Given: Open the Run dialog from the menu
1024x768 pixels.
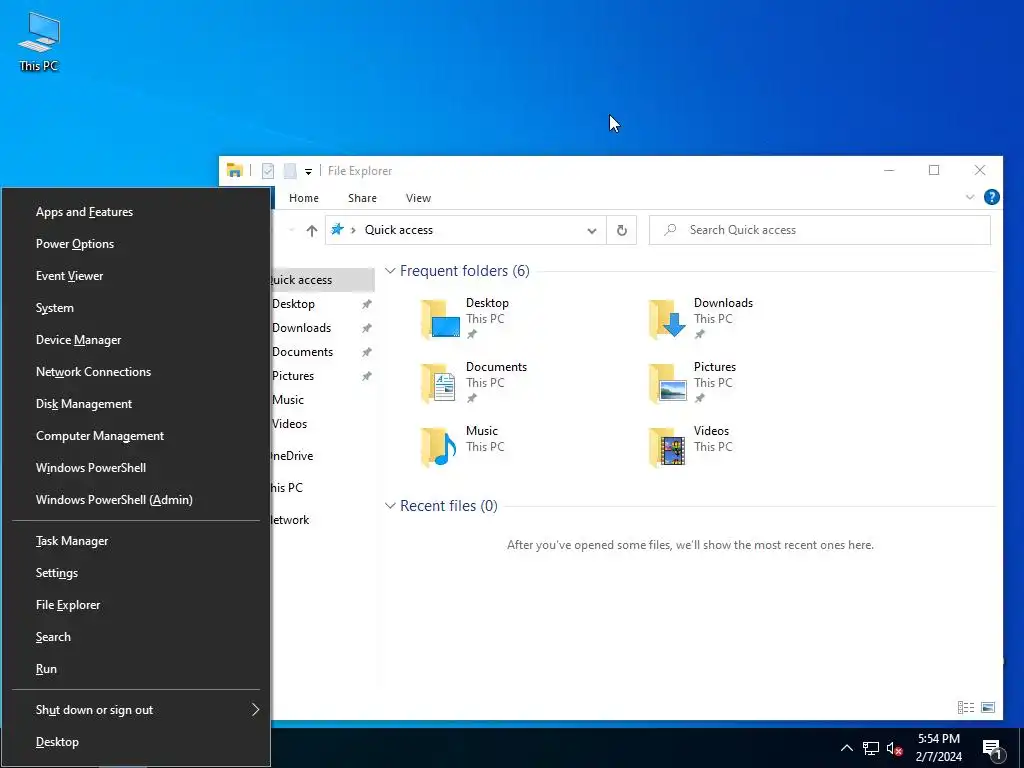Looking at the screenshot, I should point(136,669).
